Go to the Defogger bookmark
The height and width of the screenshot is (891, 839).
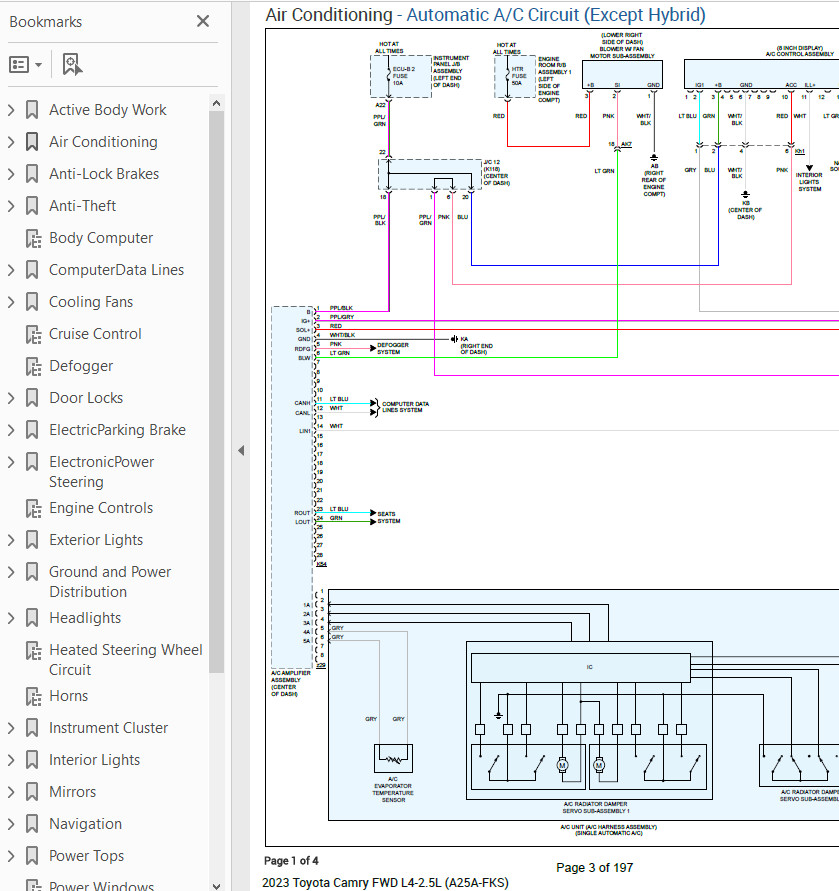pos(81,366)
